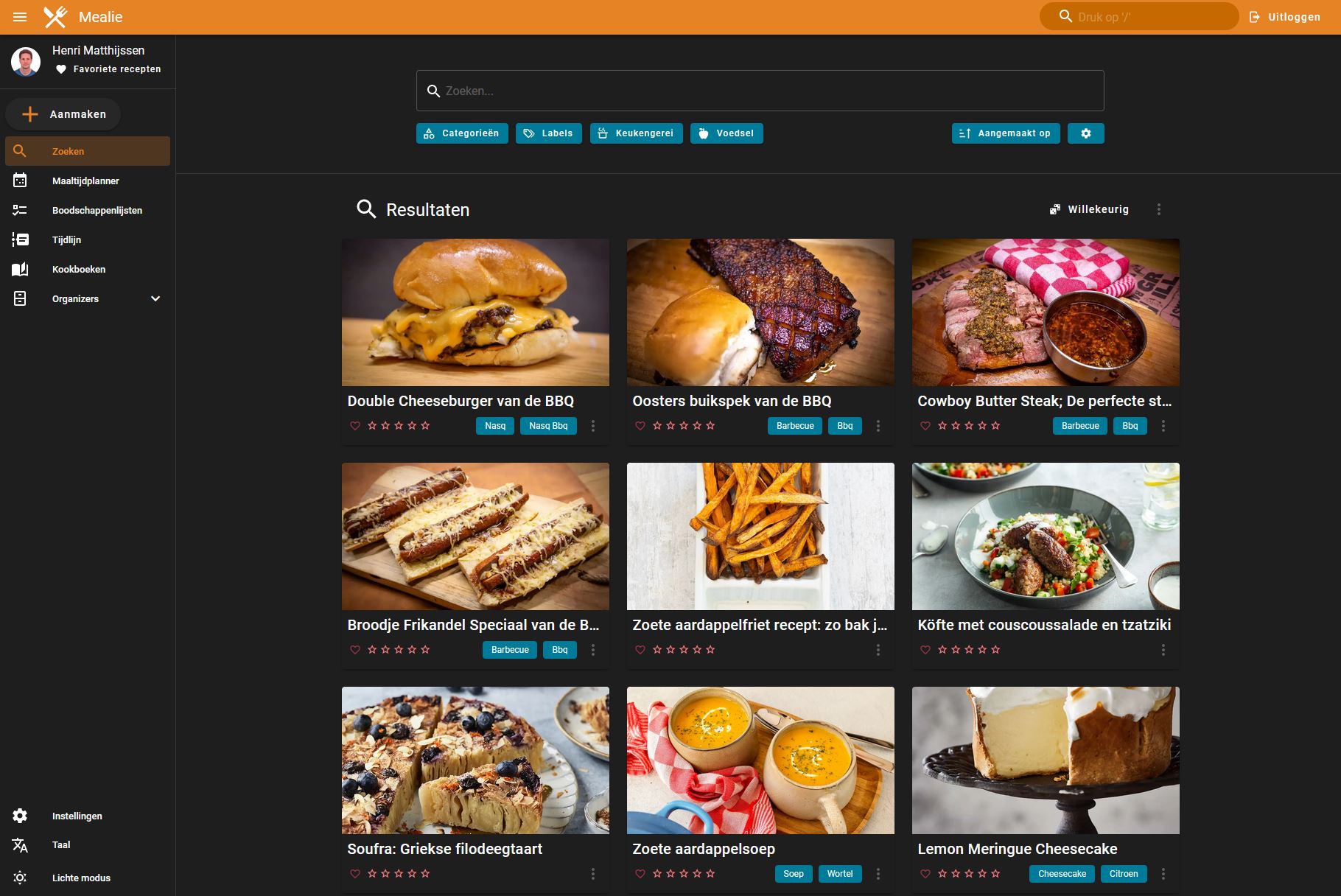1341x896 pixels.
Task: Open options menu next to Willekeurig
Action: pos(1158,209)
